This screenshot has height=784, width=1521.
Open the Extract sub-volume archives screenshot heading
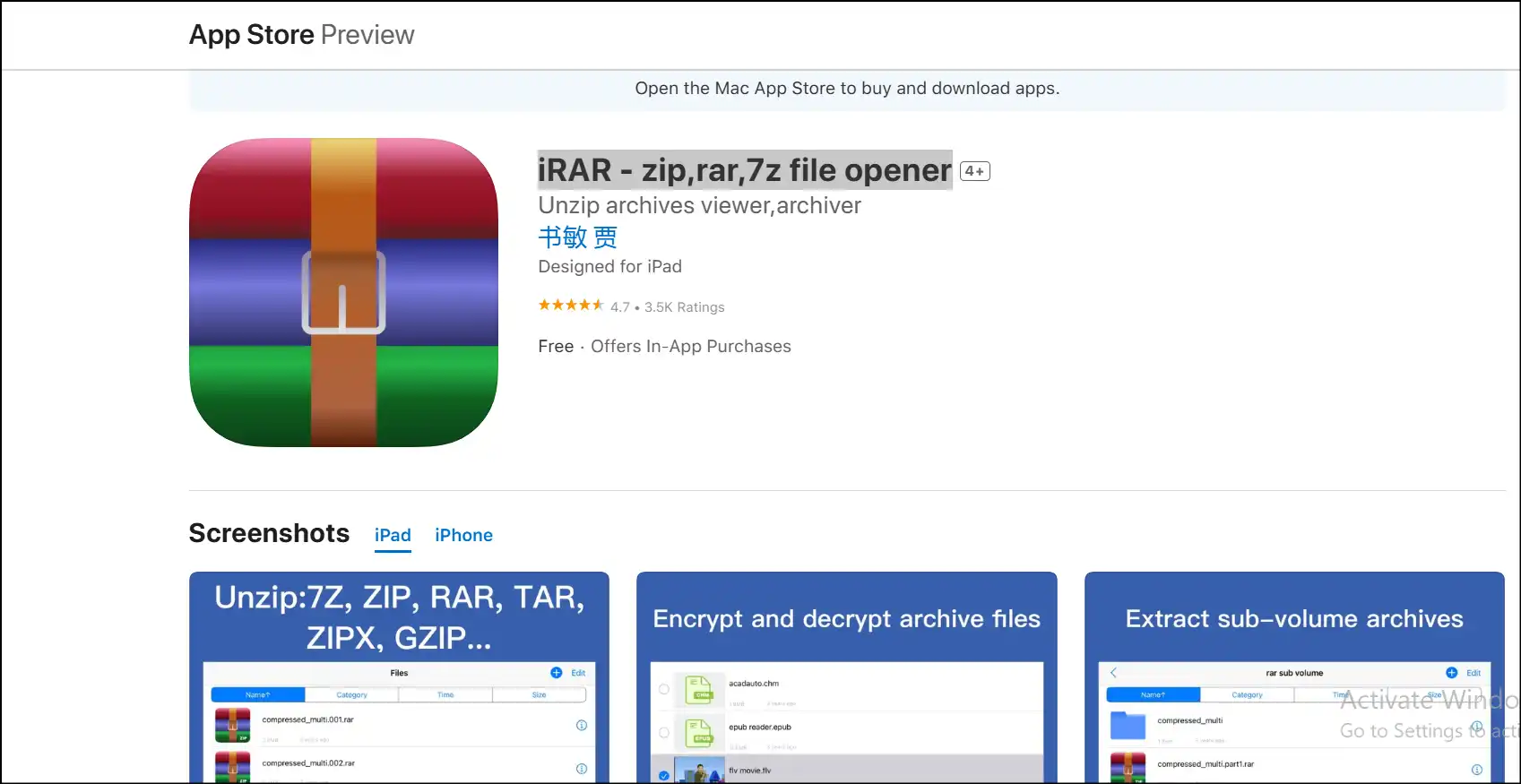click(x=1294, y=619)
